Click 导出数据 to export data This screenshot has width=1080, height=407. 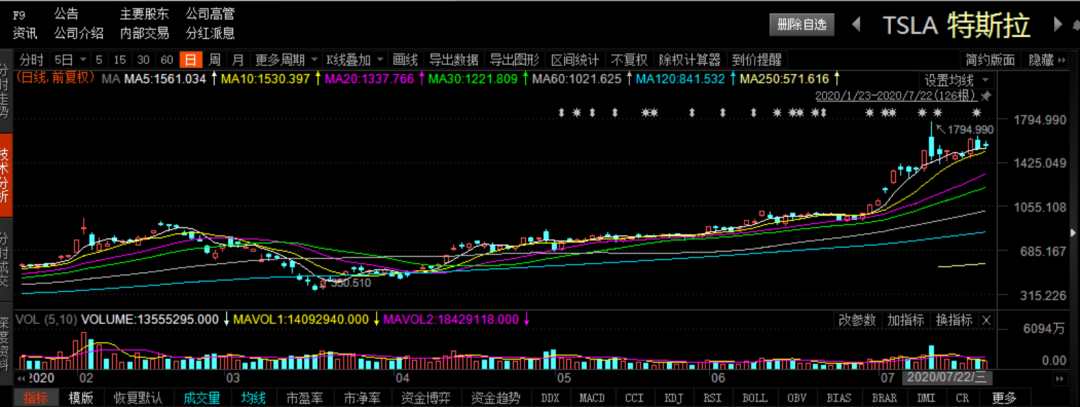click(x=454, y=60)
